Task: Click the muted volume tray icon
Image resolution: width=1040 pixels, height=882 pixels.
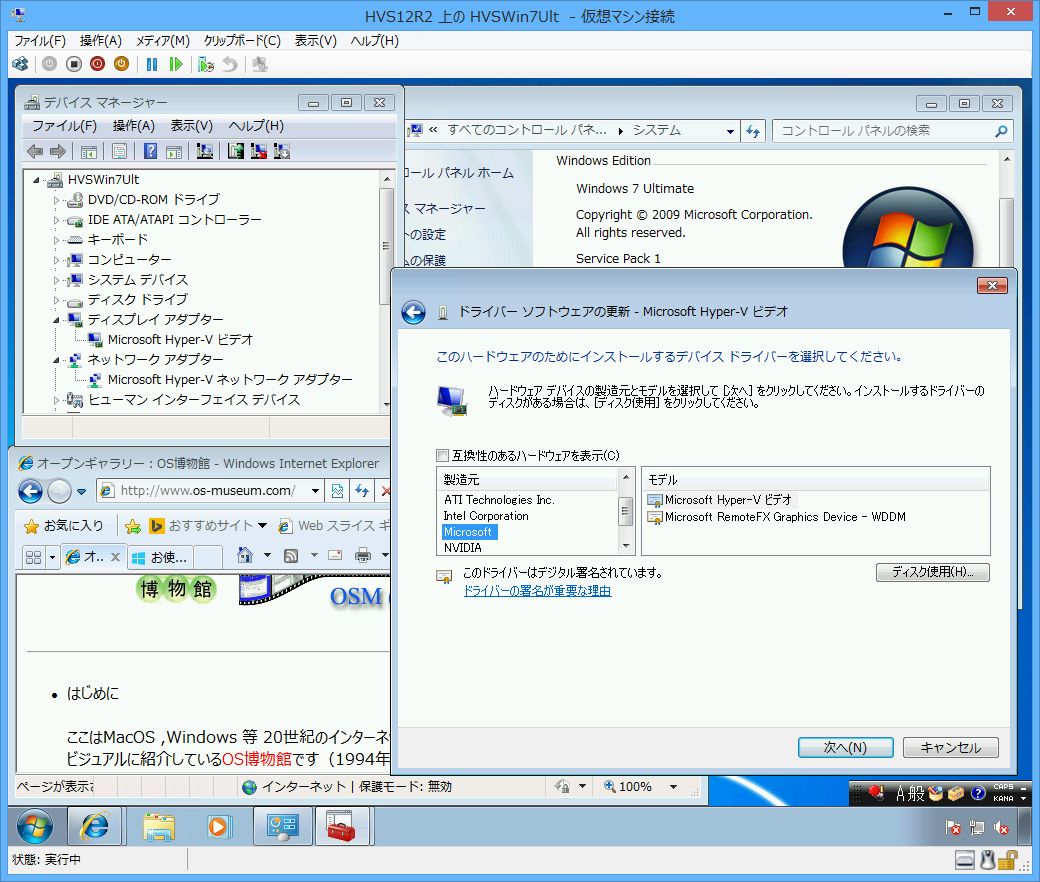Action: click(x=1001, y=828)
